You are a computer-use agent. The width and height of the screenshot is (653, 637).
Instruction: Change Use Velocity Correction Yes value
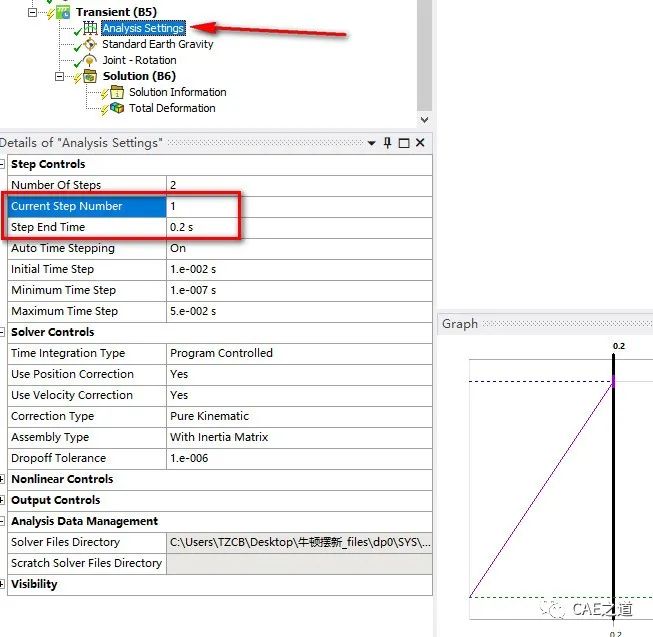[x=299, y=395]
